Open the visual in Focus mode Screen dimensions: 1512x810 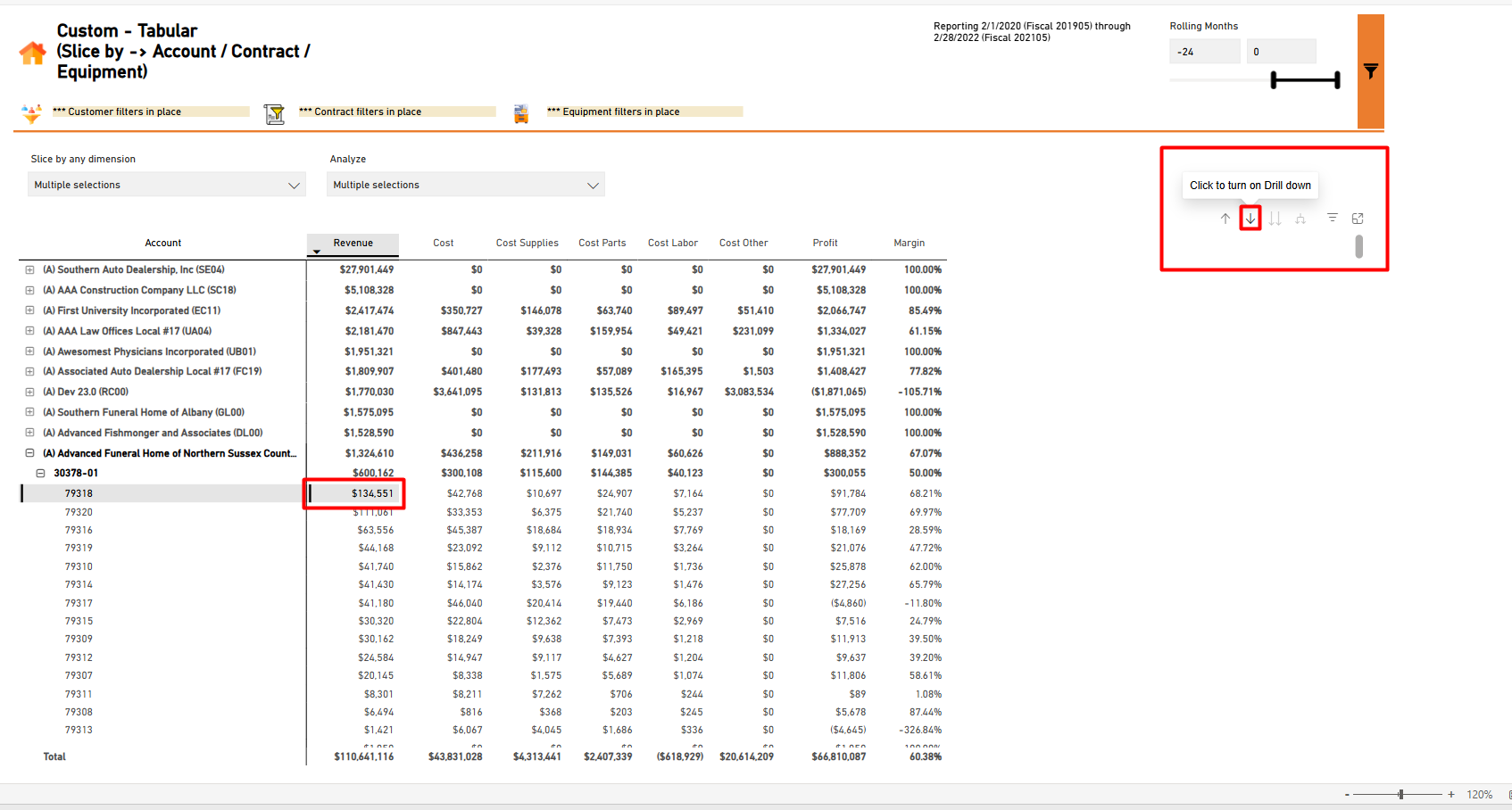(x=1358, y=219)
